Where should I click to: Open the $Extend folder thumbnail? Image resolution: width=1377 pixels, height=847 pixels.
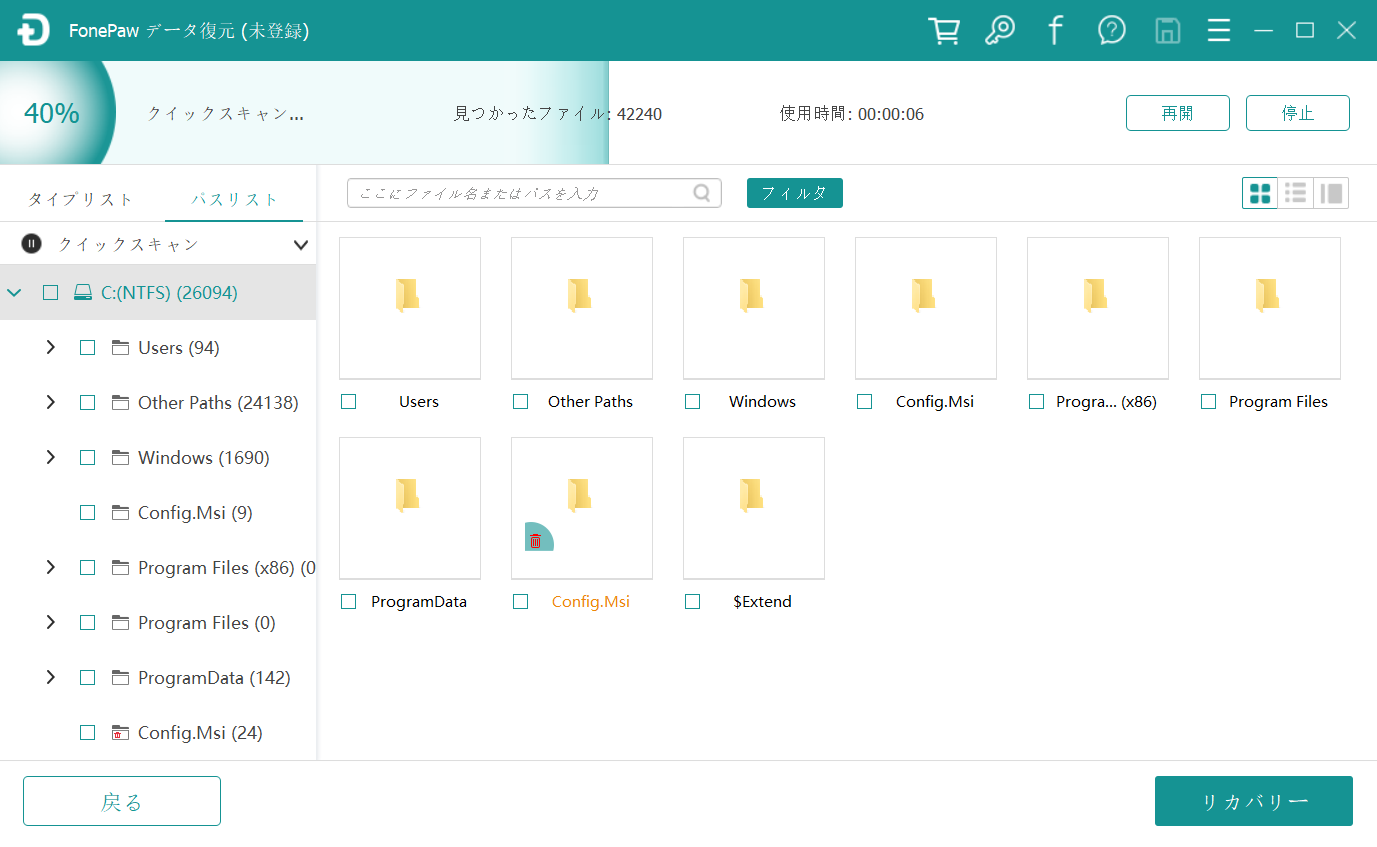(x=754, y=508)
